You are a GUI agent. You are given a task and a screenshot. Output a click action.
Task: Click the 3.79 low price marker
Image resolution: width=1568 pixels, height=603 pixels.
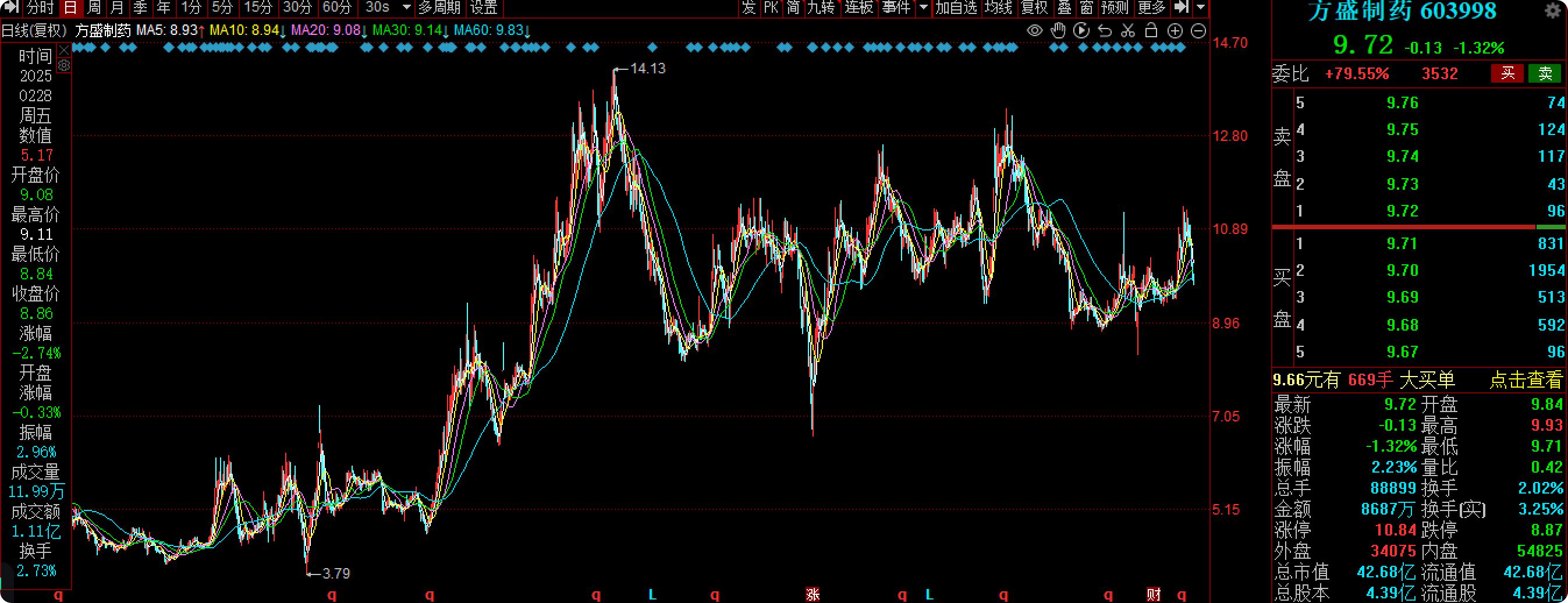pos(336,573)
